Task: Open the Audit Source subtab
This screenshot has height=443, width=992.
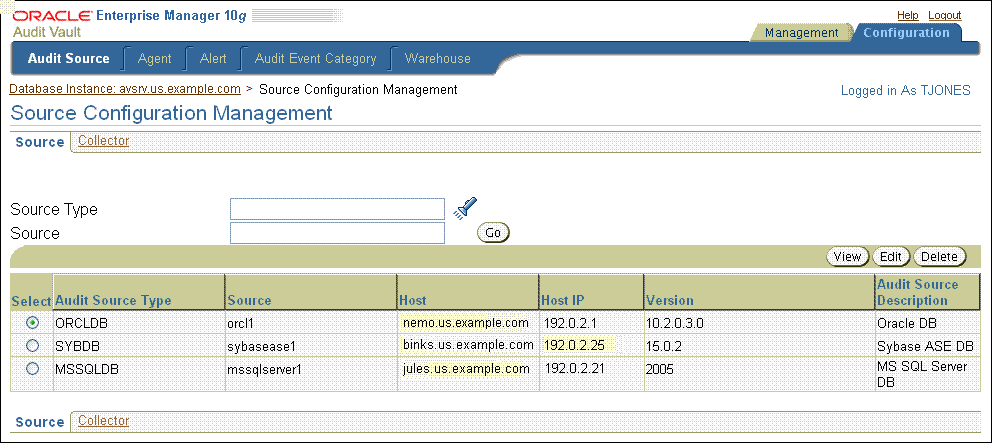Action: tap(68, 59)
